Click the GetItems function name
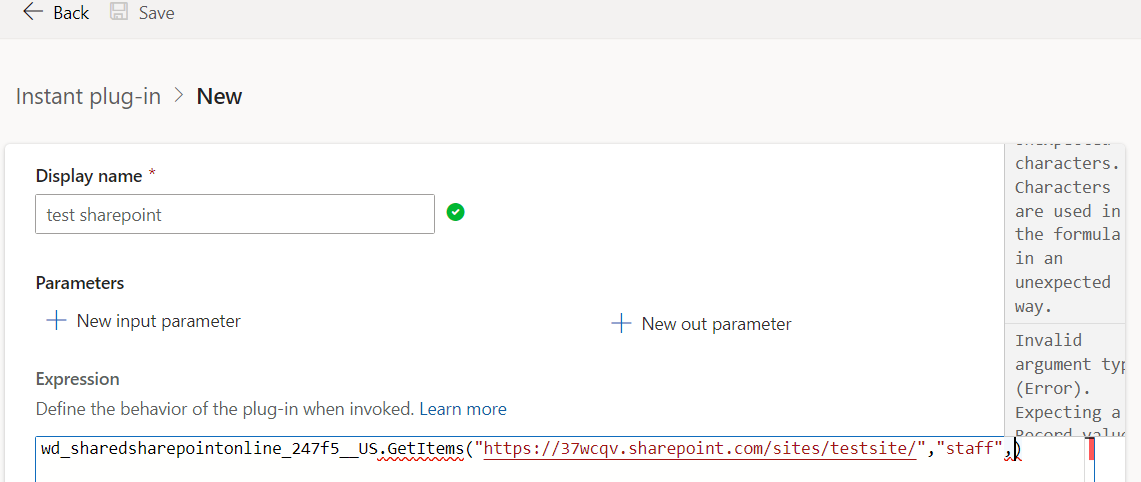1141x482 pixels. point(427,449)
